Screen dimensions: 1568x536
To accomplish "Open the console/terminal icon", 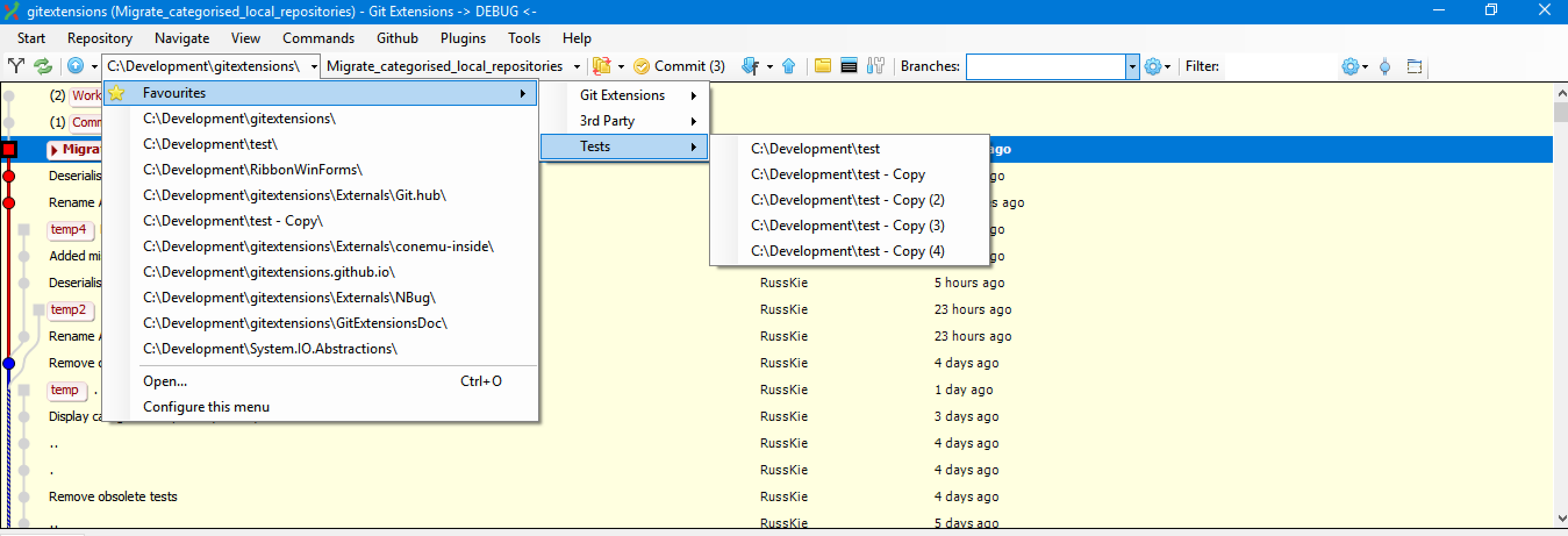I will [849, 65].
